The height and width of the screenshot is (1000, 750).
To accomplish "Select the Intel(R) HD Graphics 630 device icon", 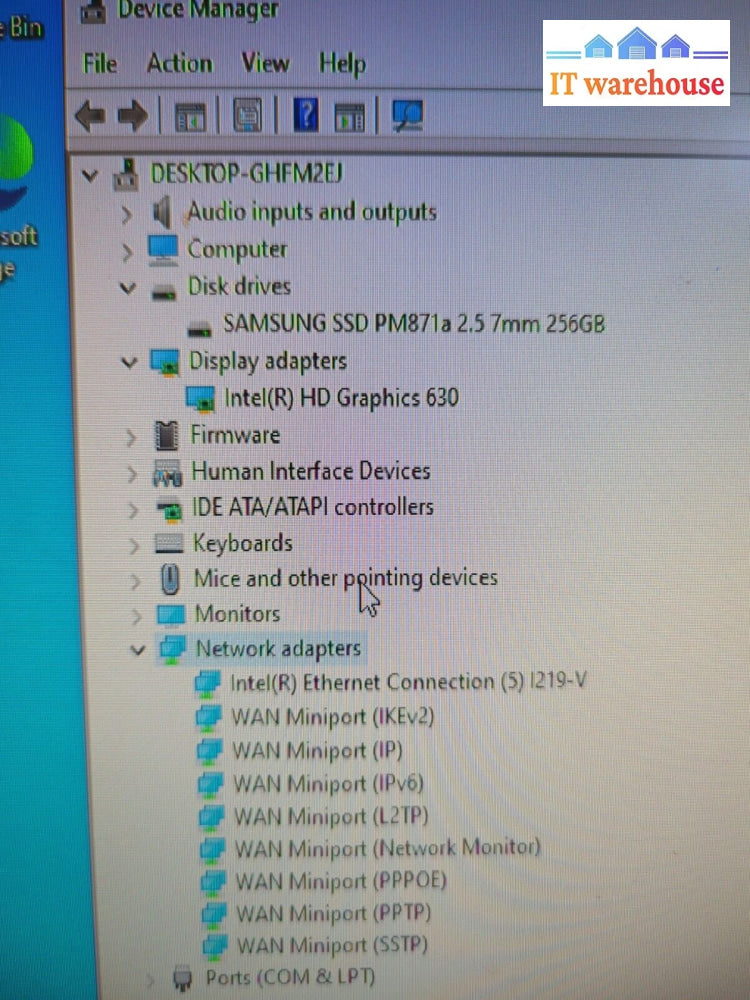I will click(x=202, y=398).
